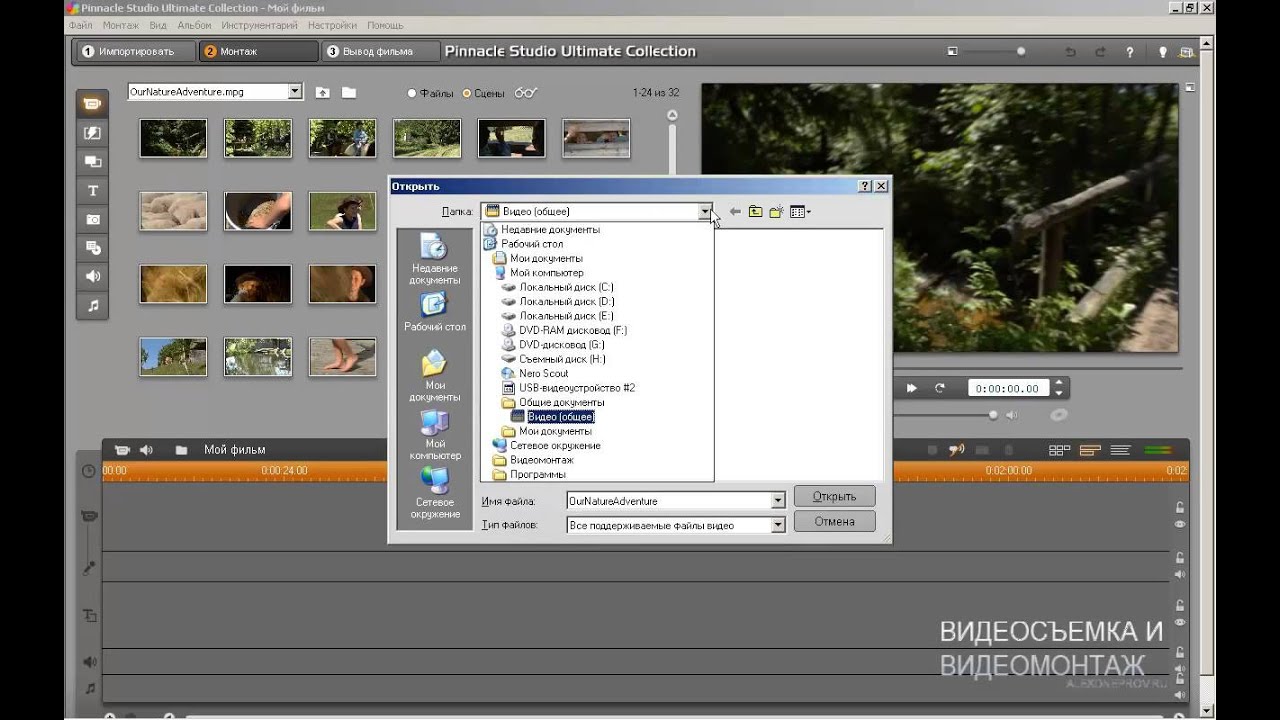Click the Отмена button
Viewport: 1280px width, 720px height.
point(835,521)
